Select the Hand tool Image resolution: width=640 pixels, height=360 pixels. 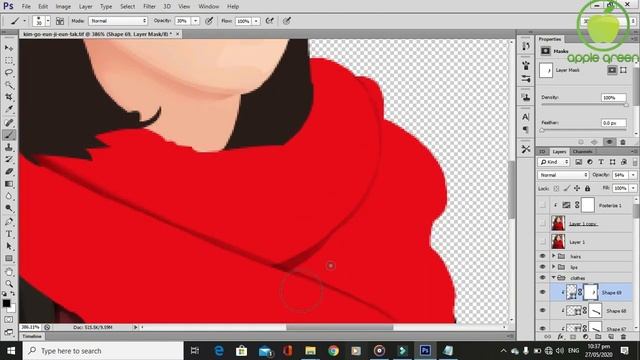click(9, 271)
